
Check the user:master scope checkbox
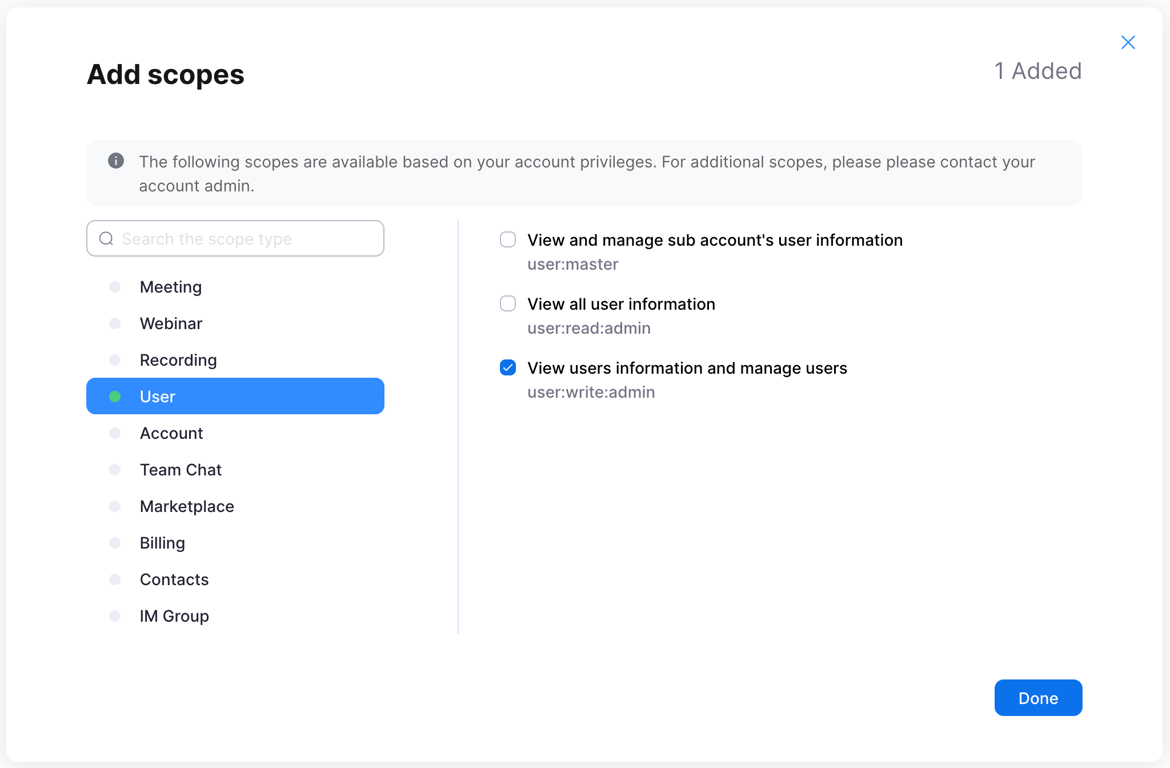[508, 240]
